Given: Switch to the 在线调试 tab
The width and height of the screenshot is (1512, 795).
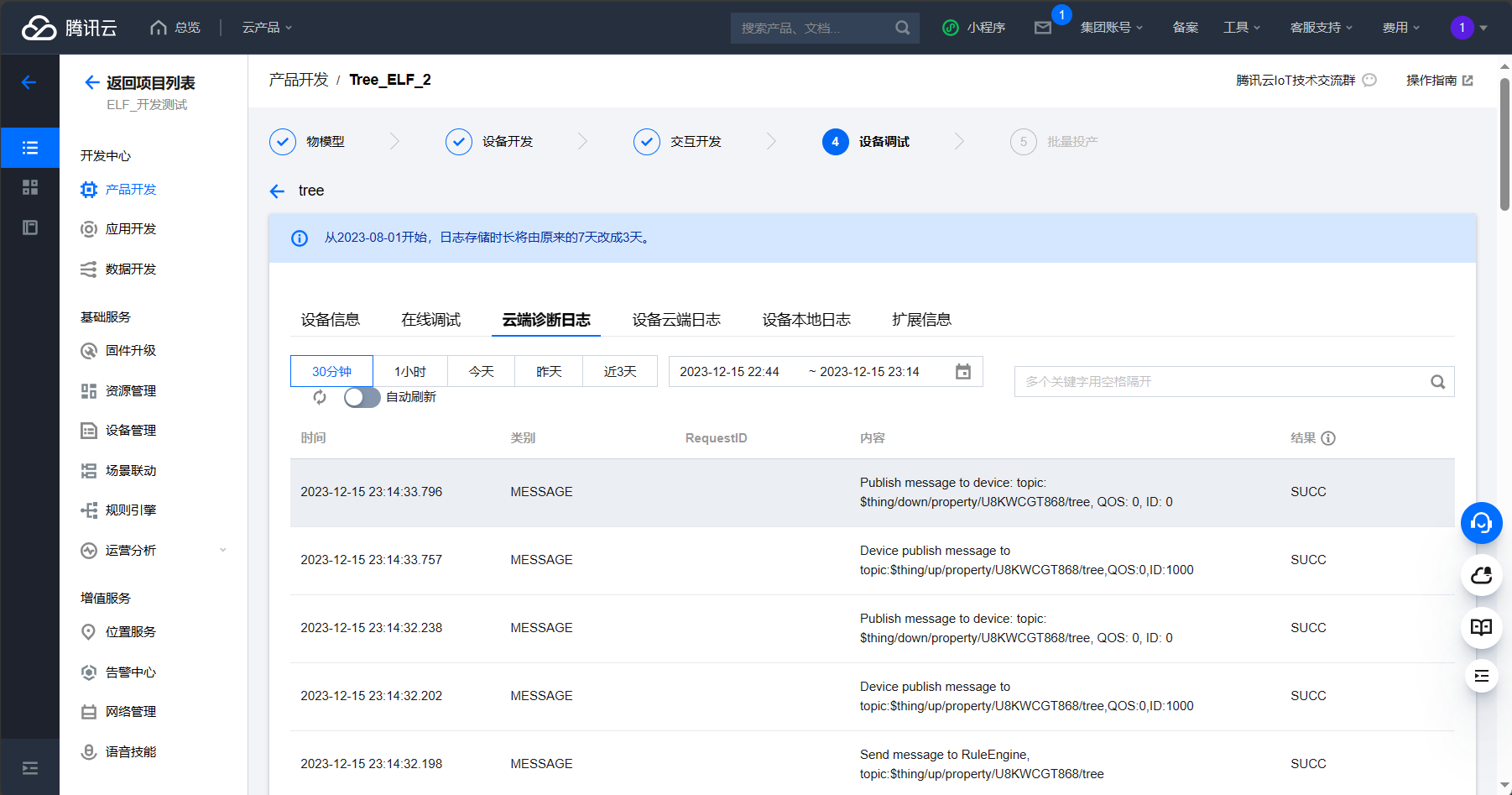Looking at the screenshot, I should 431,320.
